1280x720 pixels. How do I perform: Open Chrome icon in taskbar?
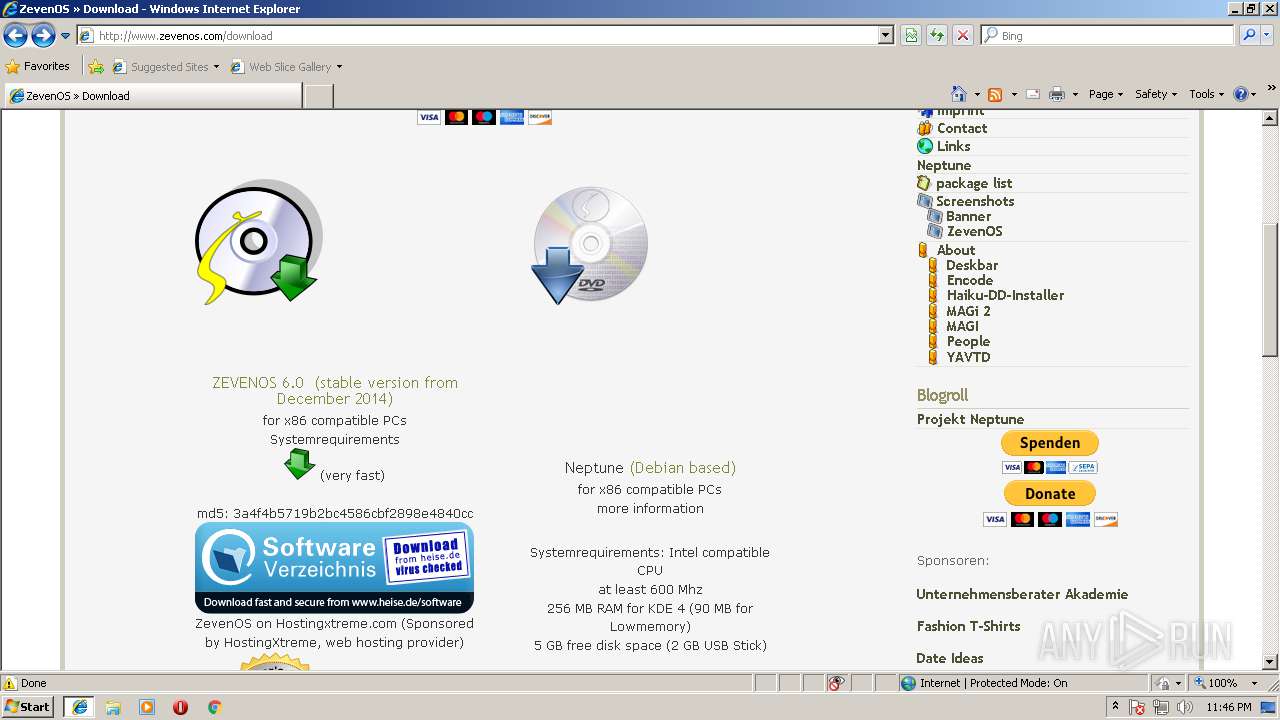coord(214,707)
